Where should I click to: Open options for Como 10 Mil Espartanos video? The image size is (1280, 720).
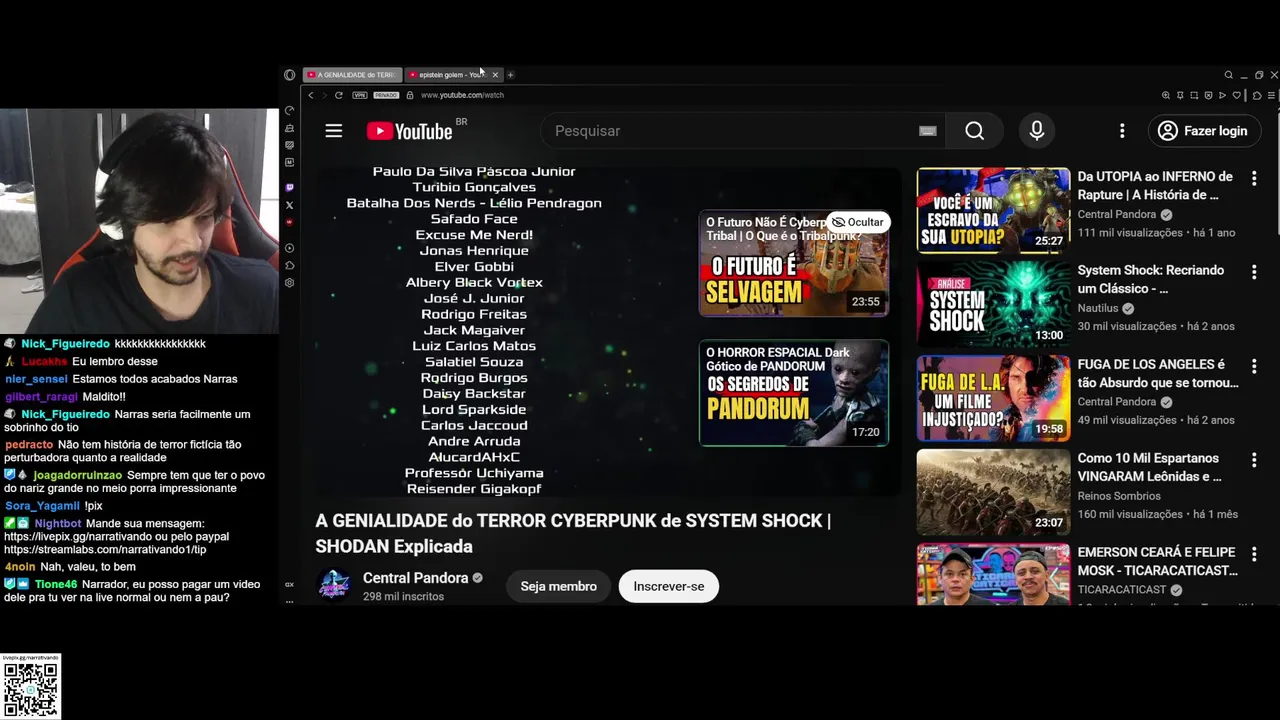coord(1254,460)
